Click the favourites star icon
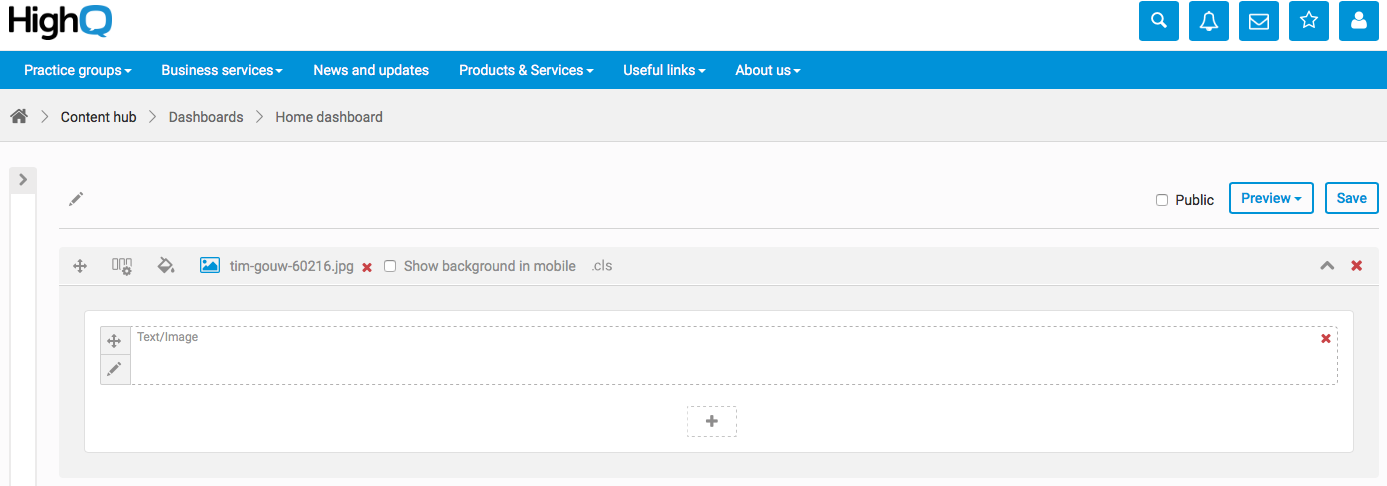The width and height of the screenshot is (1387, 486). pyautogui.click(x=1309, y=21)
